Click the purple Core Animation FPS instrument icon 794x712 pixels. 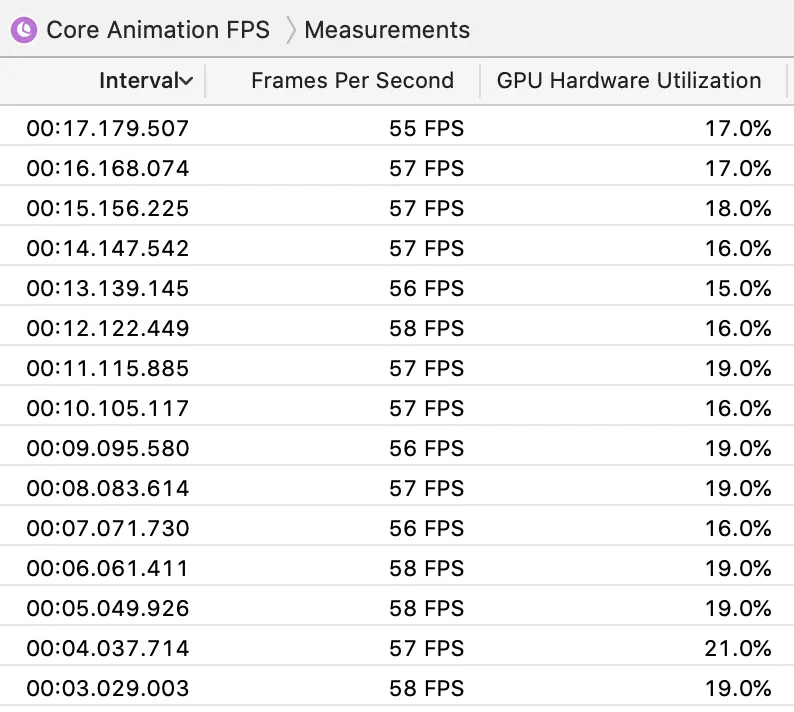click(22, 30)
